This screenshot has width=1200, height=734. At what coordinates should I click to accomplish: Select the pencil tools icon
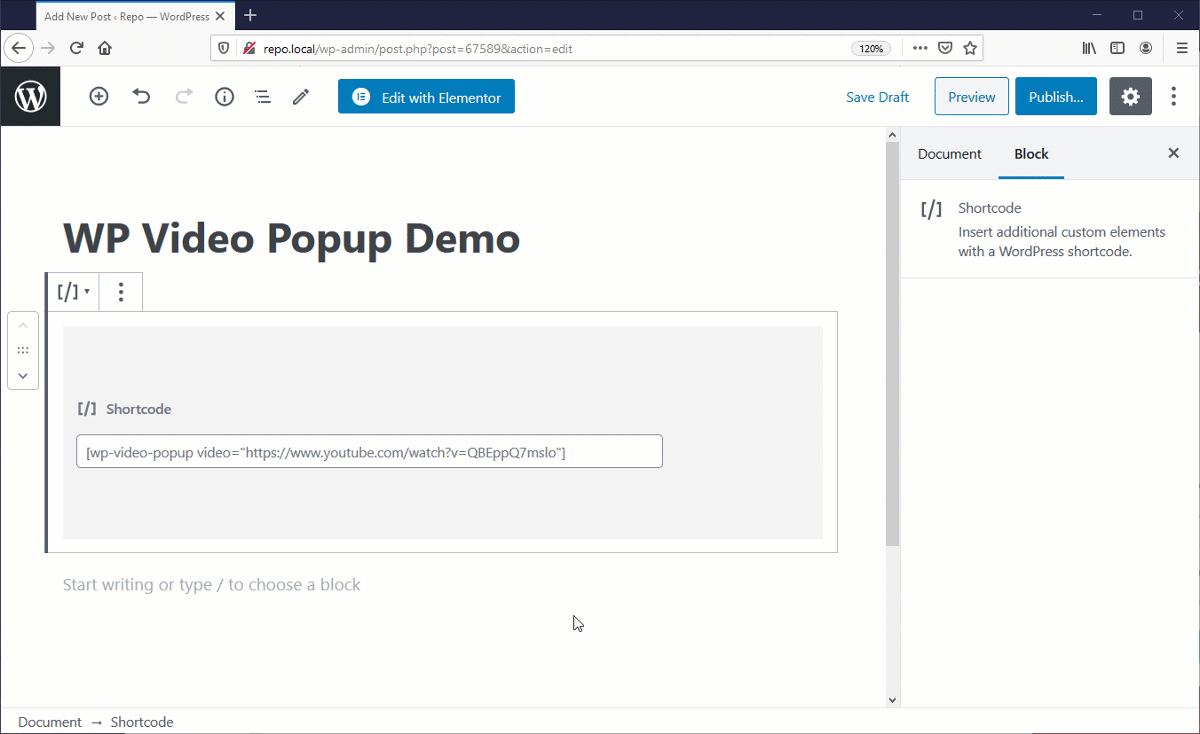(300, 97)
